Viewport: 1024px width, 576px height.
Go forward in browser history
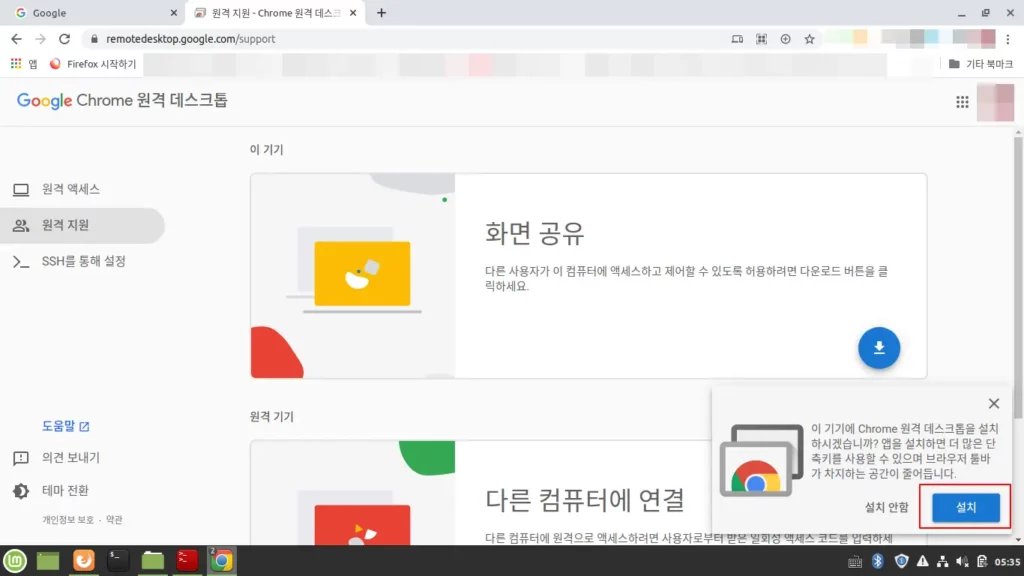(x=40, y=39)
